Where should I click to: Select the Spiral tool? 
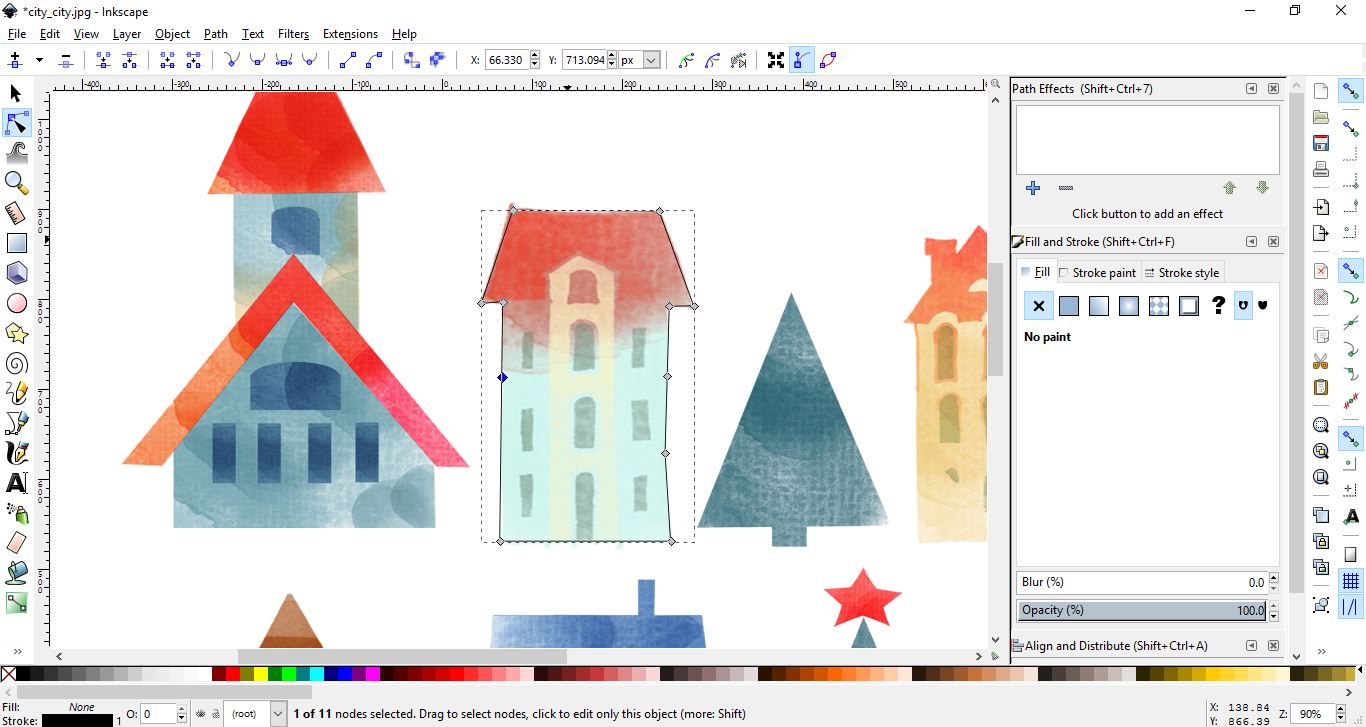pos(16,363)
